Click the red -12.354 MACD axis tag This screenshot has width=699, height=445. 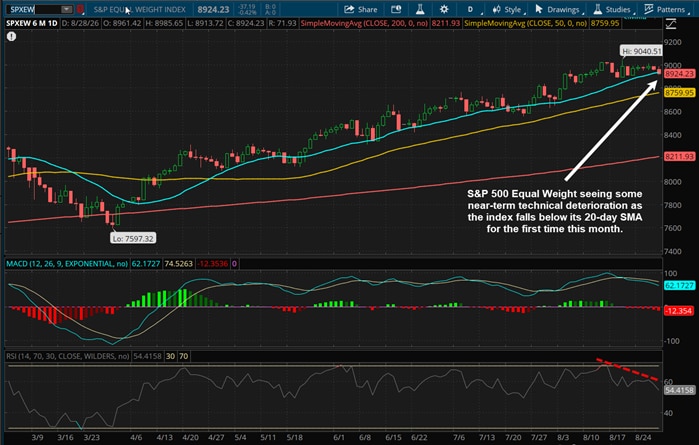[x=678, y=311]
